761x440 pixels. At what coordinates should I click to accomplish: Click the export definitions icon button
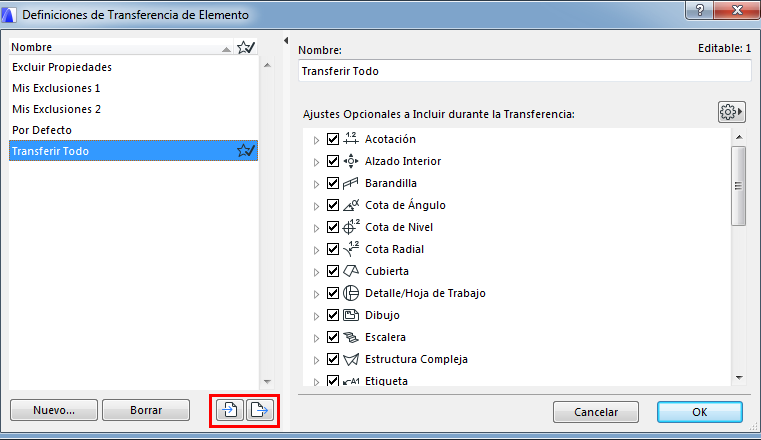pos(259,410)
